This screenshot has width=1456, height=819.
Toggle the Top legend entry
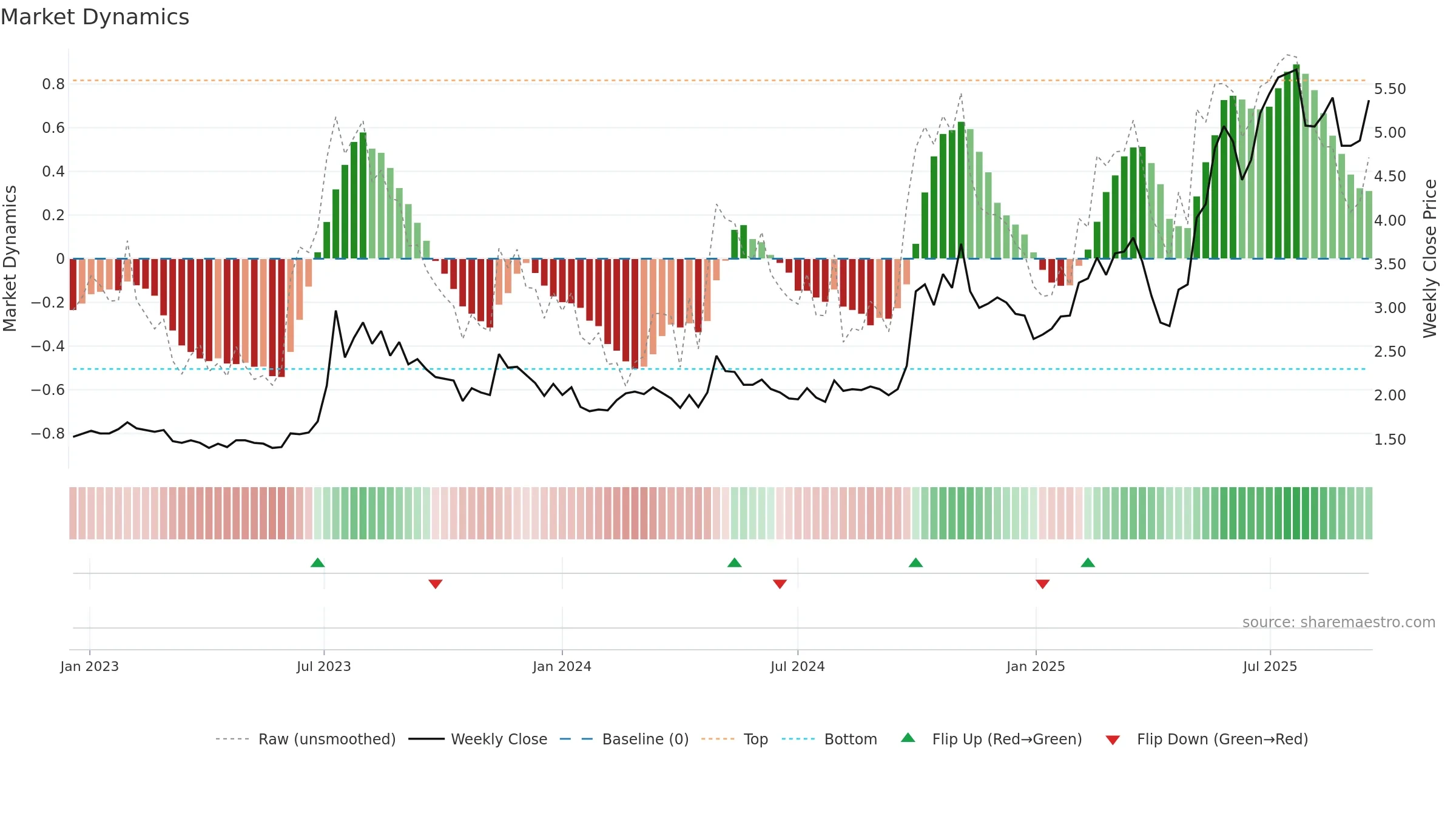[x=735, y=739]
